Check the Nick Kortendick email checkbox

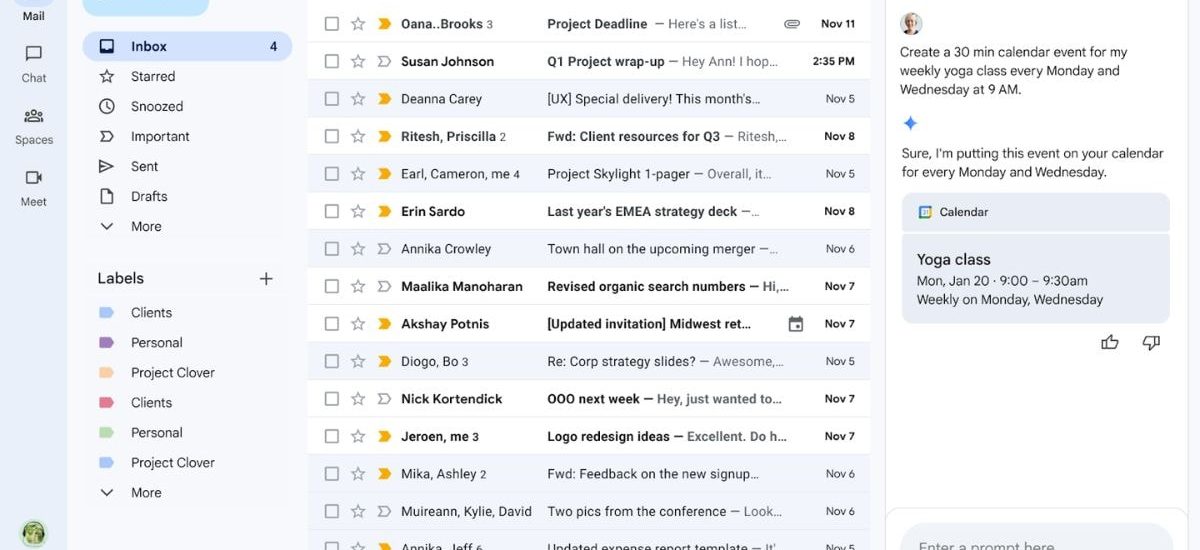[332, 399]
